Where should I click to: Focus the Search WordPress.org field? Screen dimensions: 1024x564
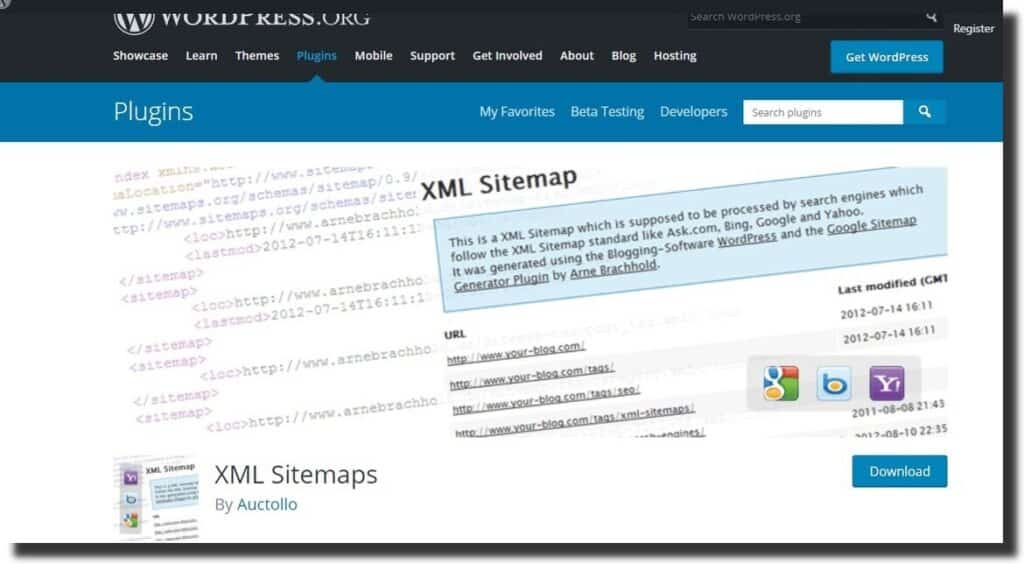coord(805,17)
